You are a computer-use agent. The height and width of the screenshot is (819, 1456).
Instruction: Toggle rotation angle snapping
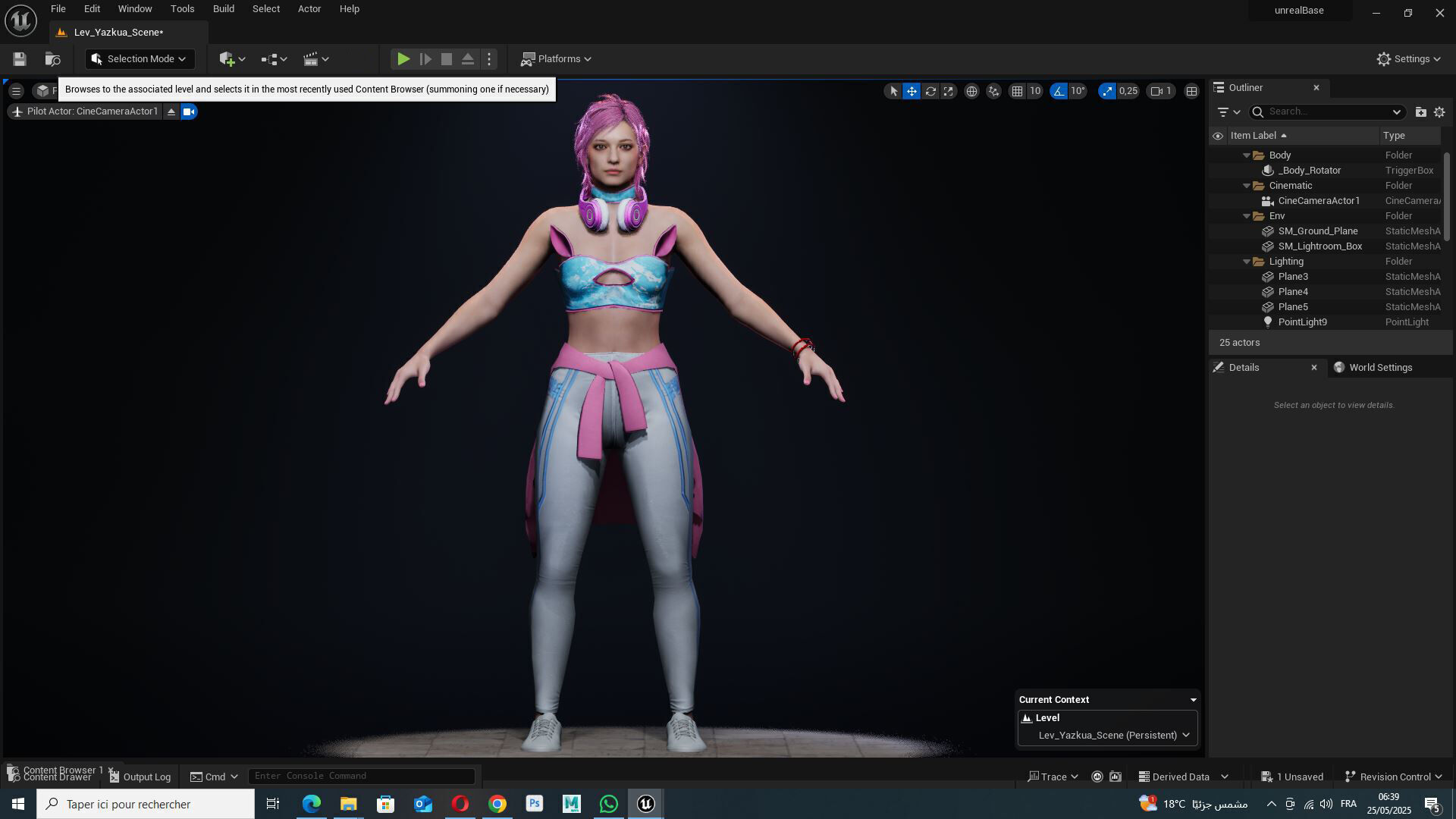tap(1059, 91)
